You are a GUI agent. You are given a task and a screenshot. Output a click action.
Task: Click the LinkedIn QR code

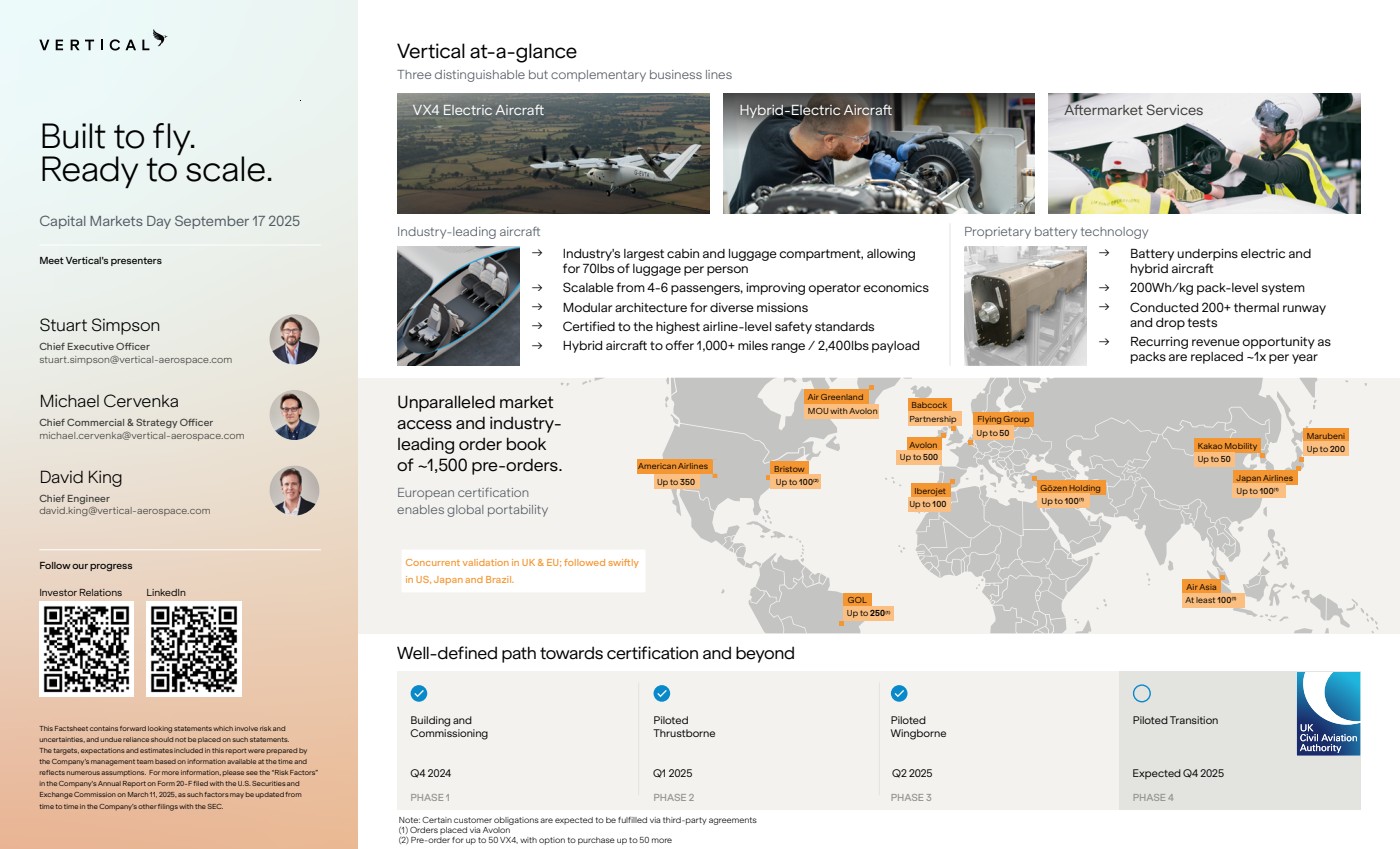coord(194,648)
